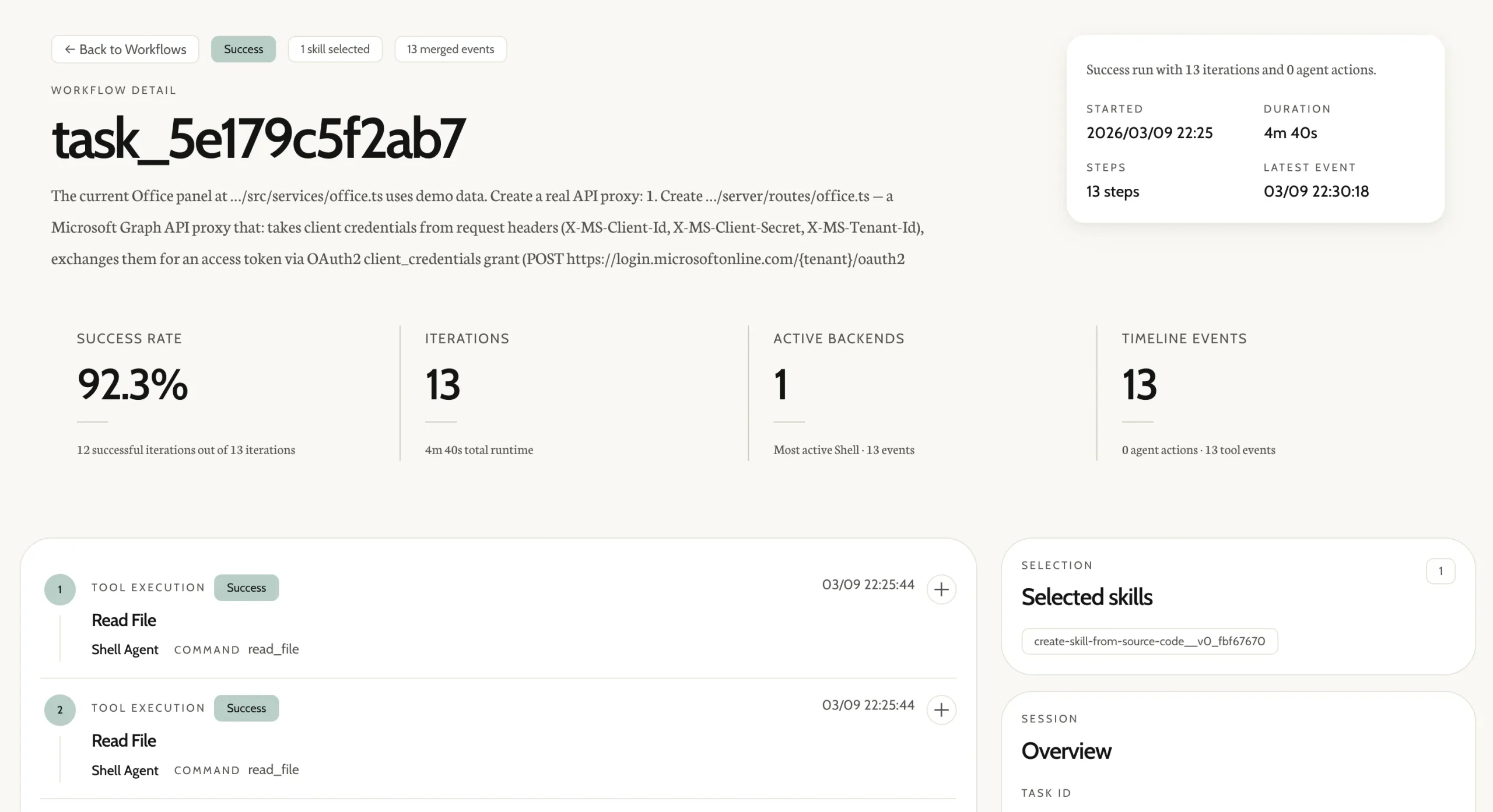Click Back to Workflows button
Screen dimensions: 1493x812
pos(125,50)
